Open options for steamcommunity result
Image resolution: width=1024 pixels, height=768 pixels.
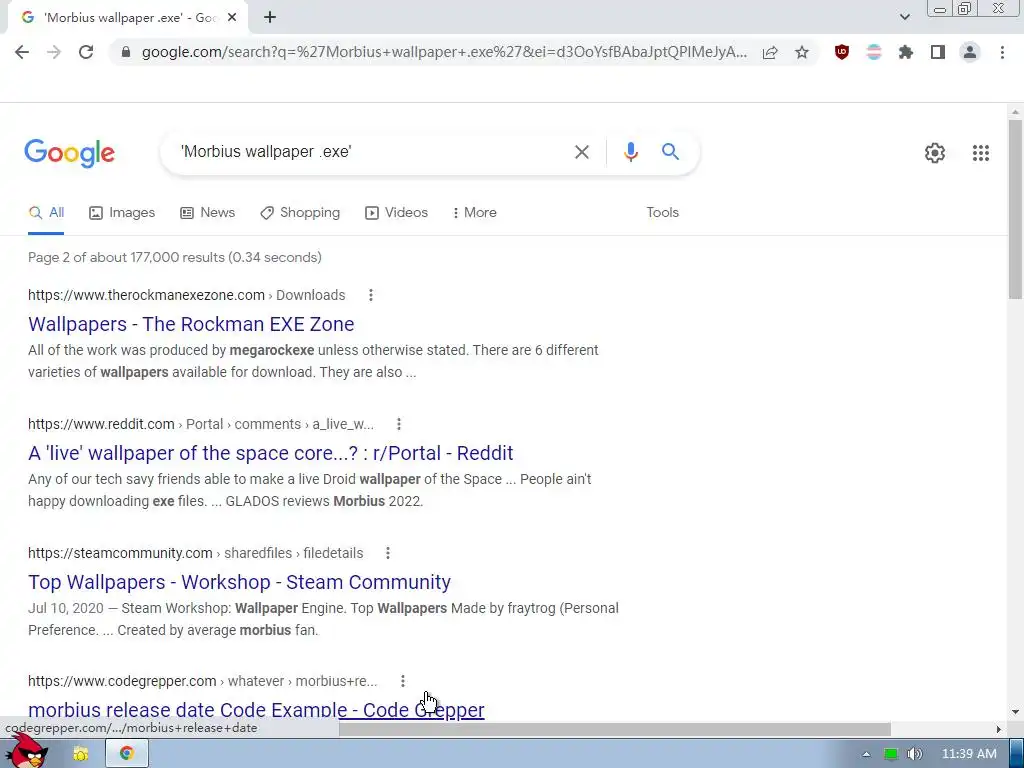coord(388,553)
